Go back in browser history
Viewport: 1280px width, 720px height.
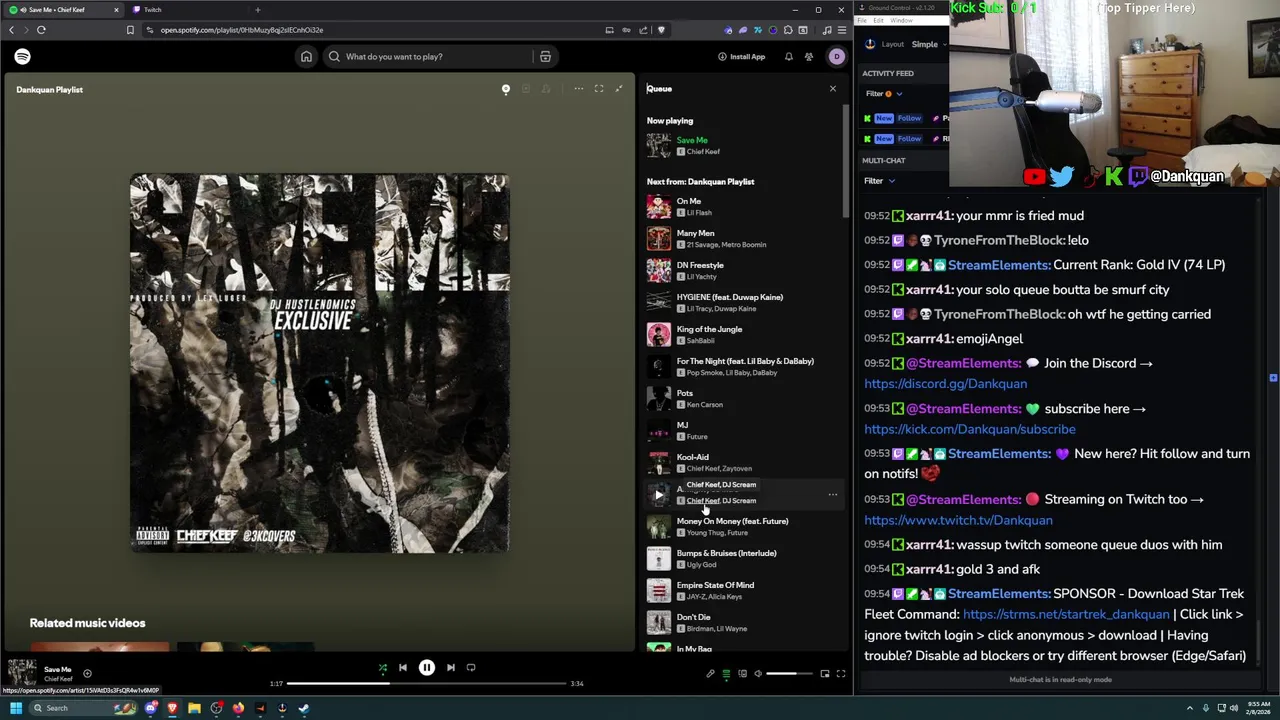pyautogui.click(x=11, y=30)
